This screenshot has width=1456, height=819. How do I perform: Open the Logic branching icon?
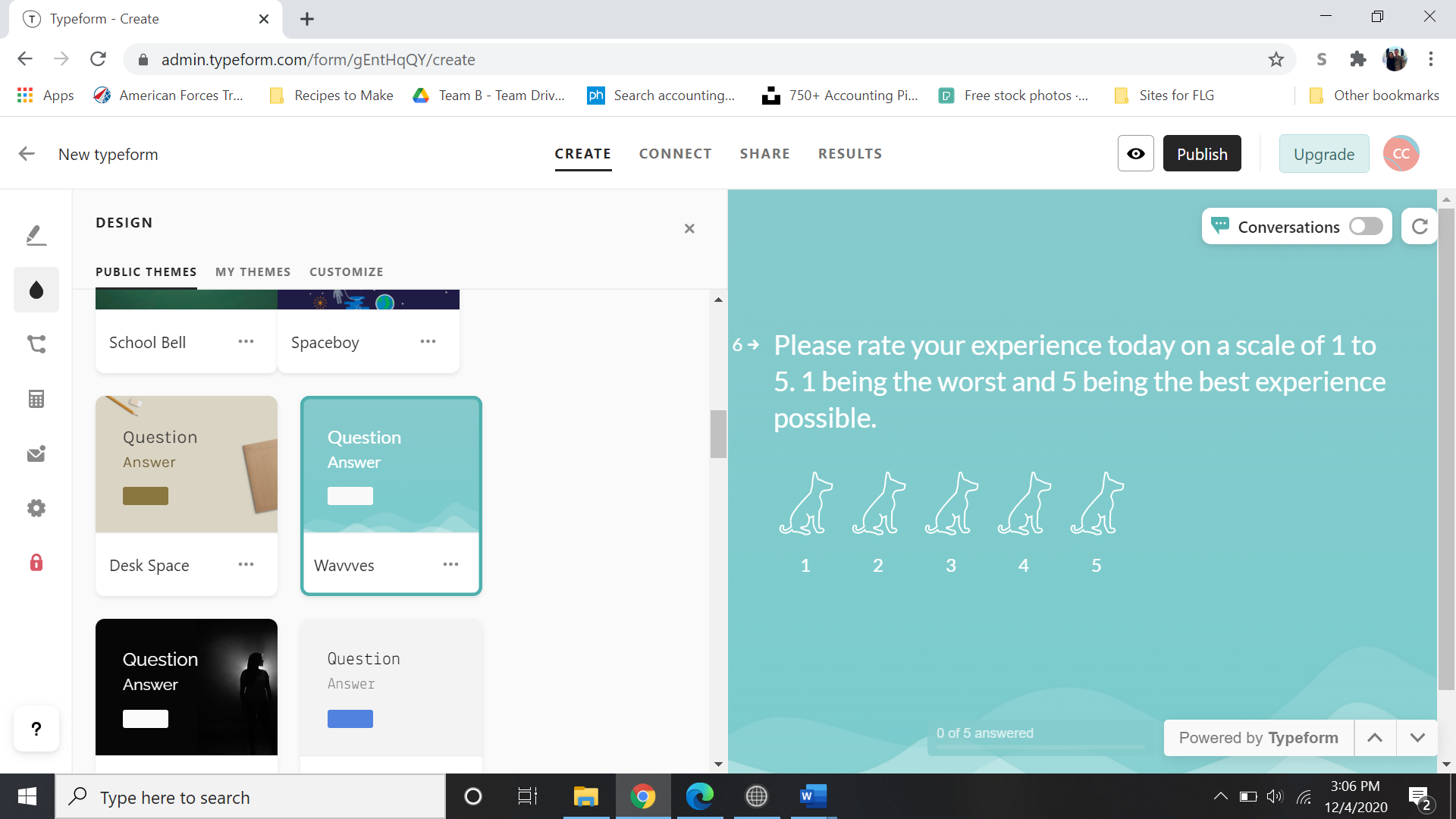[36, 344]
